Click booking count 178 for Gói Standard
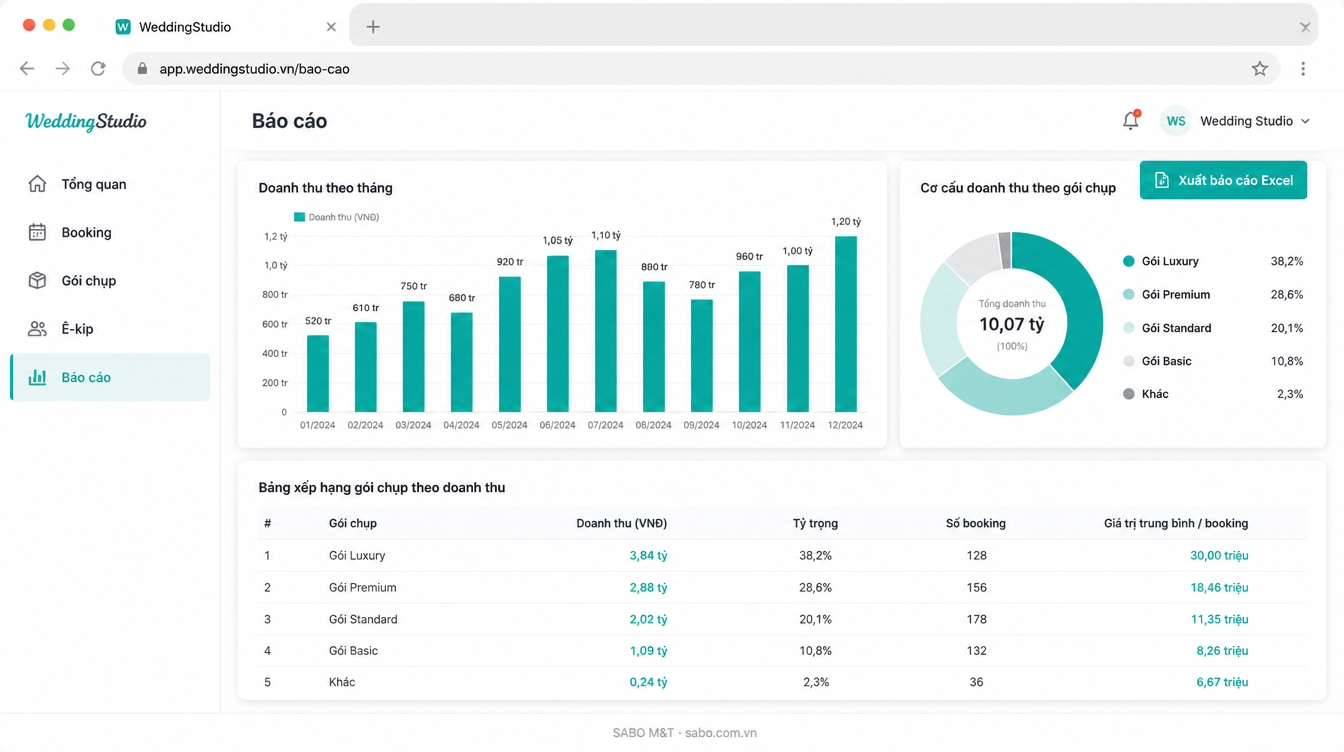The height and width of the screenshot is (752, 1344). tap(976, 619)
